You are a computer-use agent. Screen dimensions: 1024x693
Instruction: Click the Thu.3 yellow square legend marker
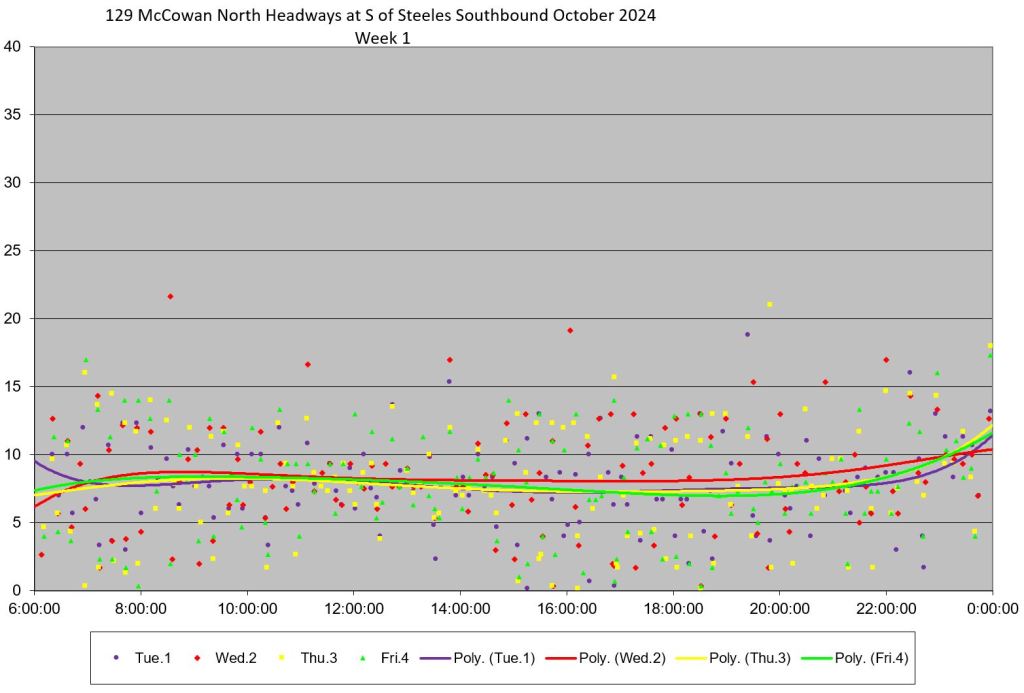click(x=282, y=657)
